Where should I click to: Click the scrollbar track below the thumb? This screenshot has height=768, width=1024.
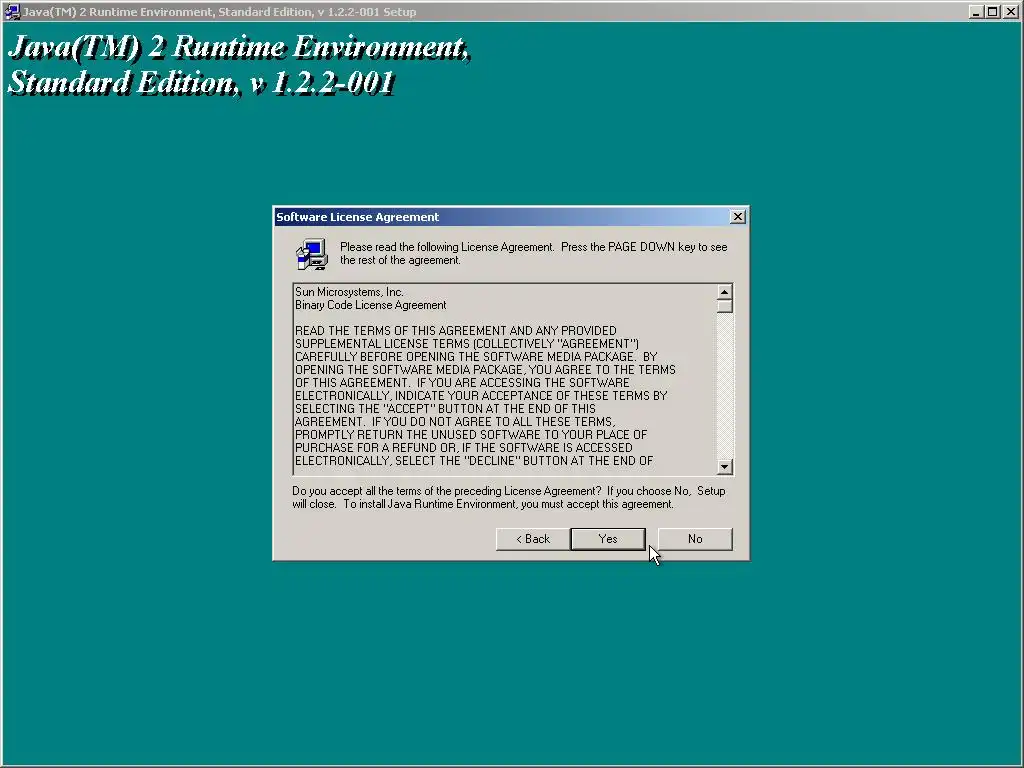coord(724,385)
